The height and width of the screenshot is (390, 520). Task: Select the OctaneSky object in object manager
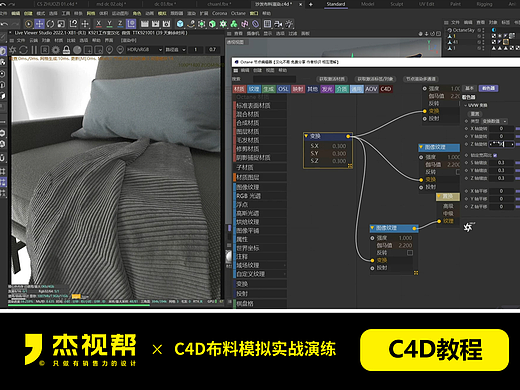point(464,30)
